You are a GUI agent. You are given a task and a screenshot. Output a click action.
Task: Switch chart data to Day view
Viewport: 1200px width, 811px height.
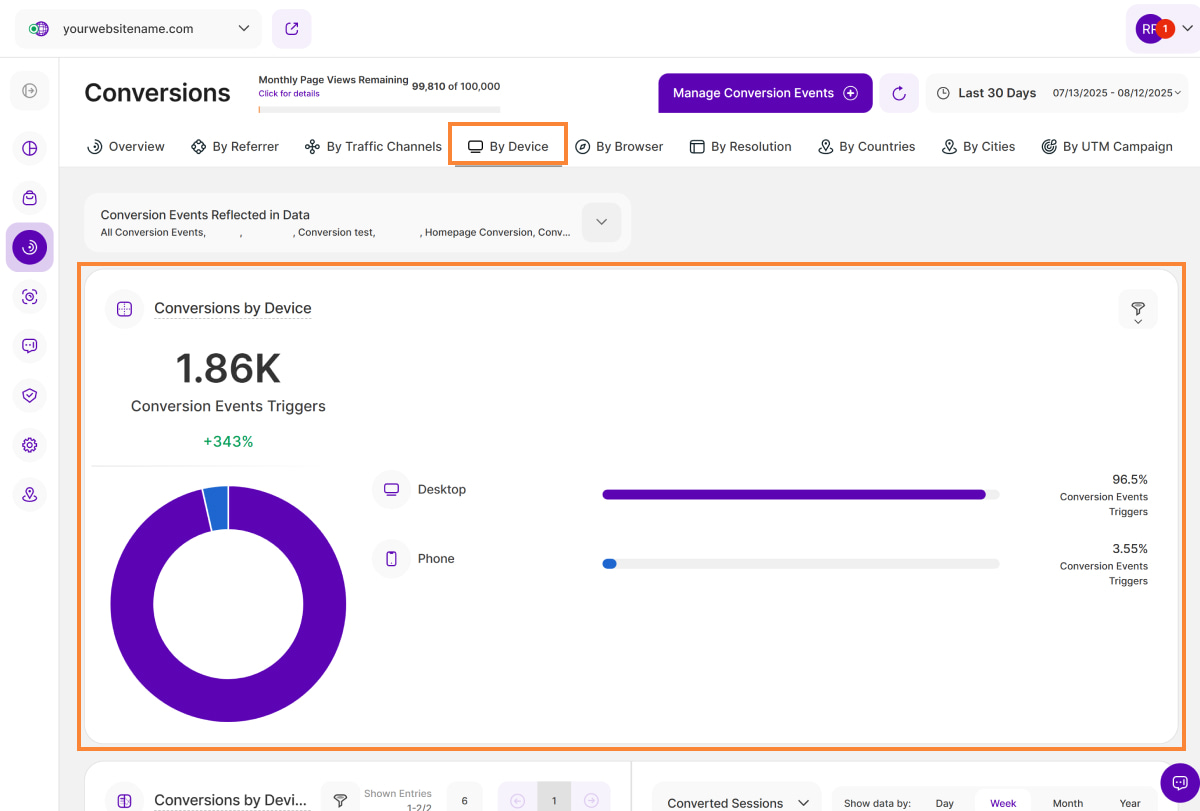(x=944, y=803)
